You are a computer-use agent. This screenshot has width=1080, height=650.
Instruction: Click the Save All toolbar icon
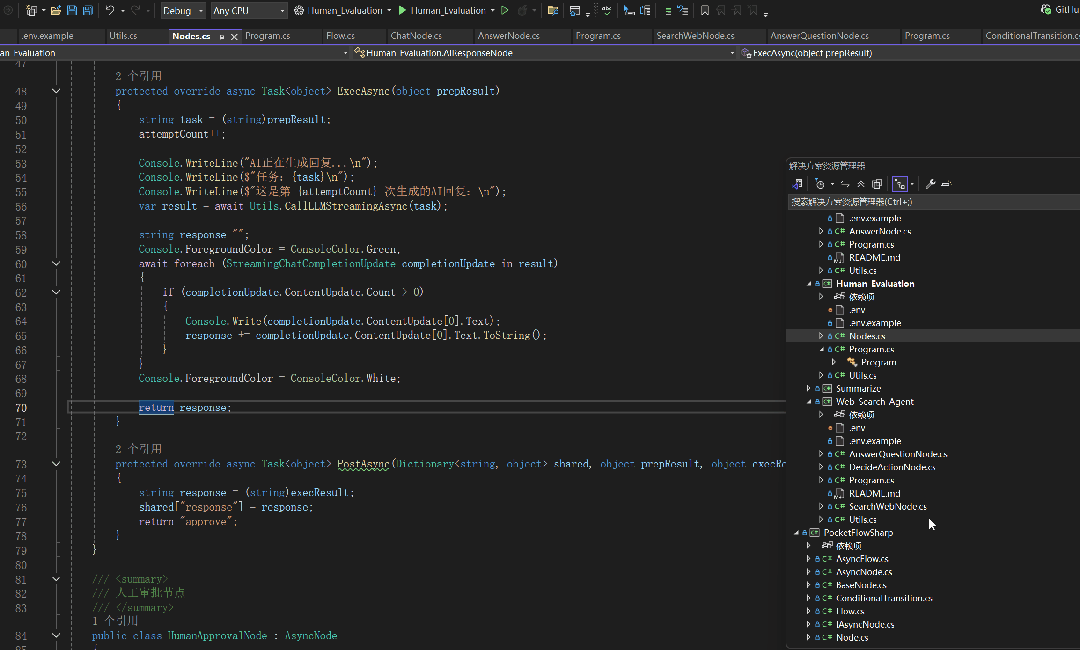(x=87, y=10)
